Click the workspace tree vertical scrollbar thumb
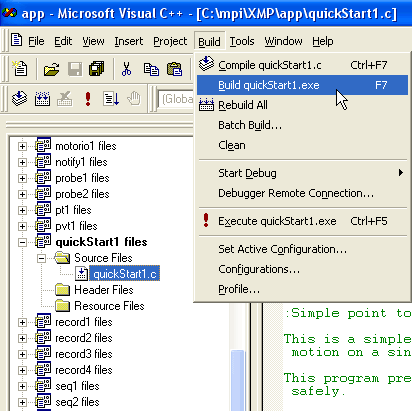 click(x=238, y=380)
